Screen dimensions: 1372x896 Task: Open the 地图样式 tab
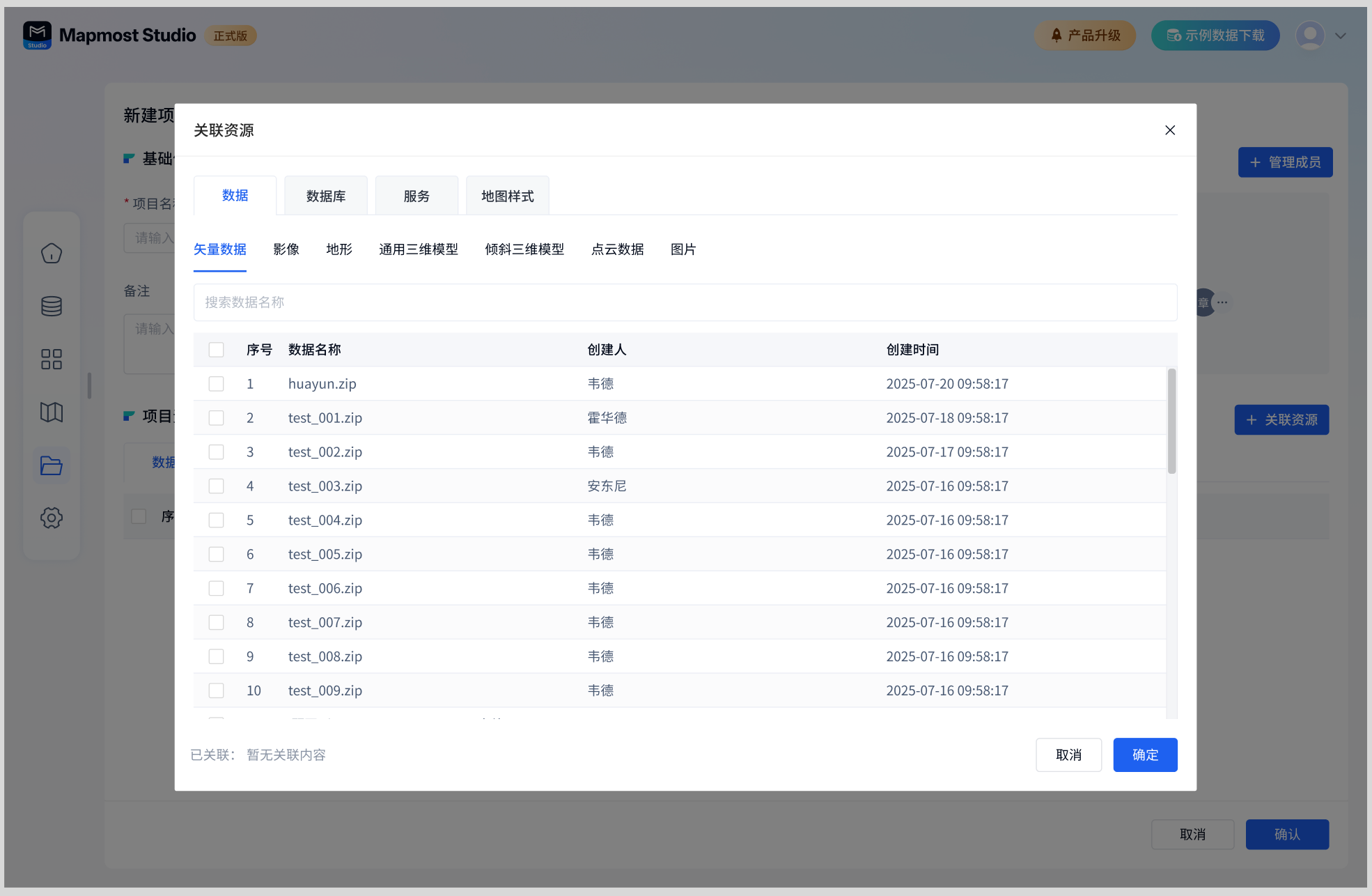point(508,196)
